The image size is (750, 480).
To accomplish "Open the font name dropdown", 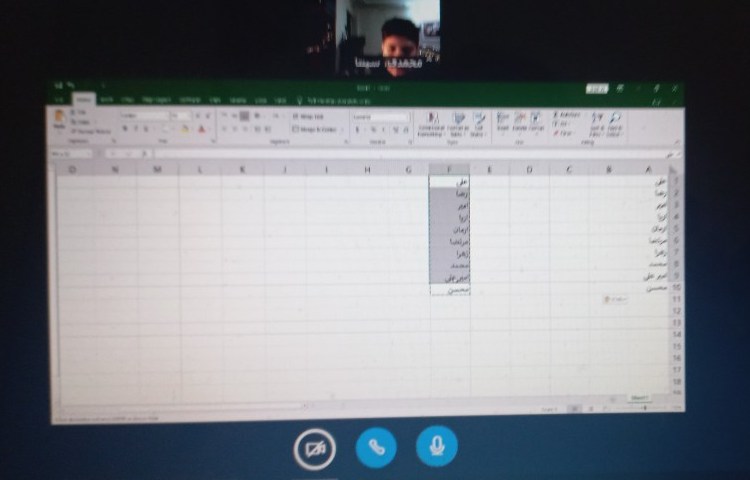I will (x=143, y=116).
